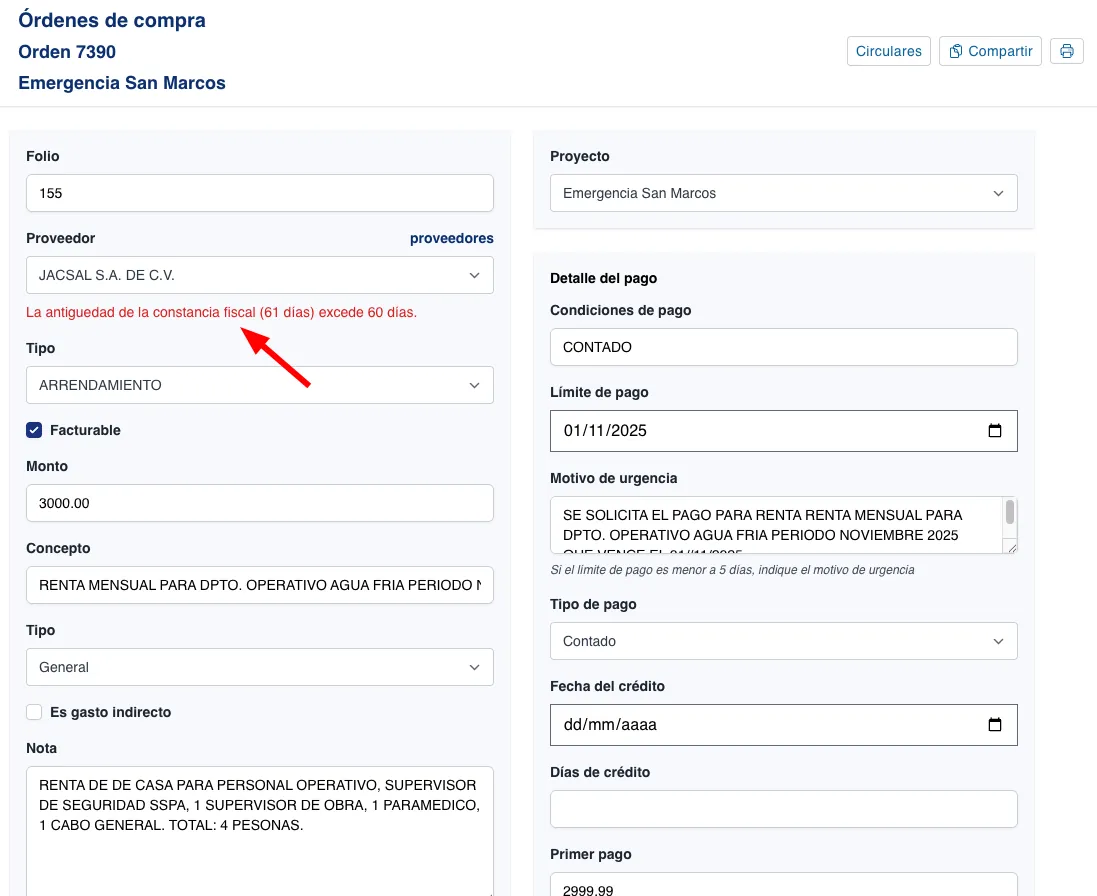1097x896 pixels.
Task: Open calendar picker for Límite de pago
Action: pyautogui.click(x=994, y=431)
